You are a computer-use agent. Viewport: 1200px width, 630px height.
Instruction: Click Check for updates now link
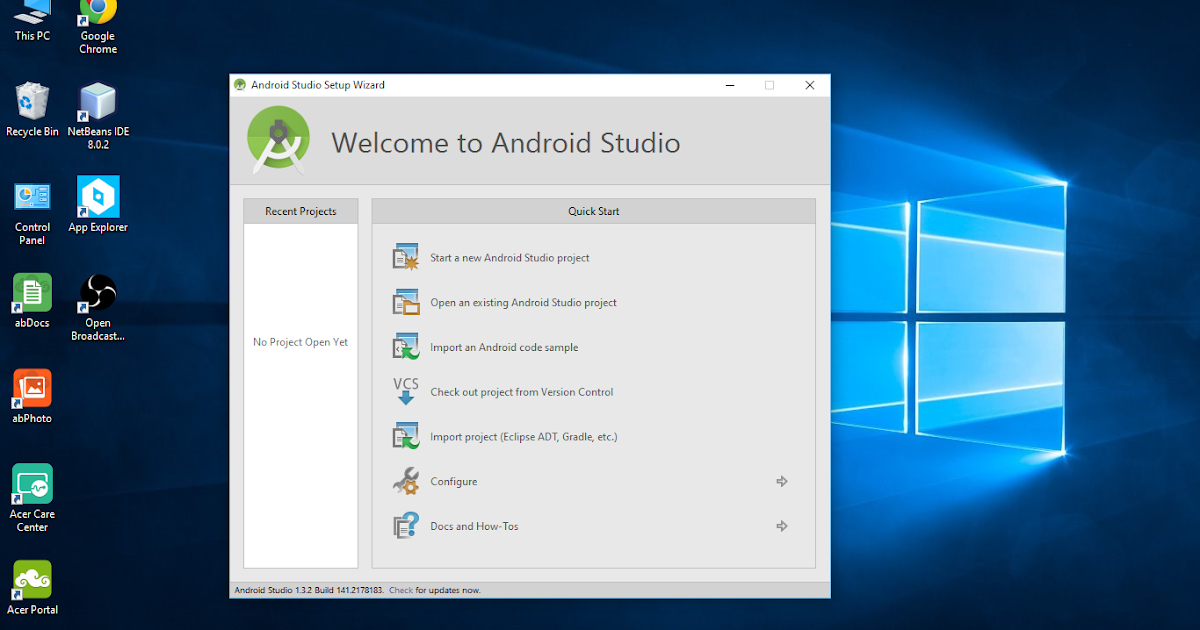click(x=399, y=590)
